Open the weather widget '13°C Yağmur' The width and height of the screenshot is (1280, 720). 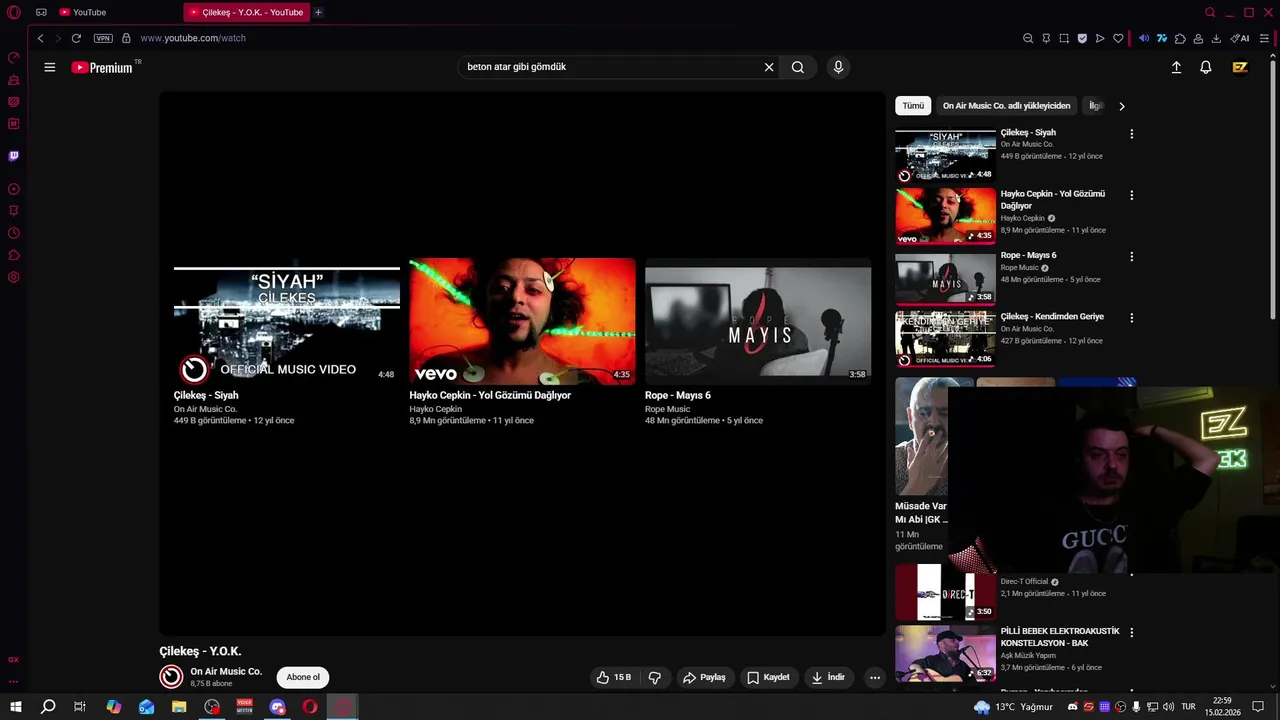(x=1012, y=707)
